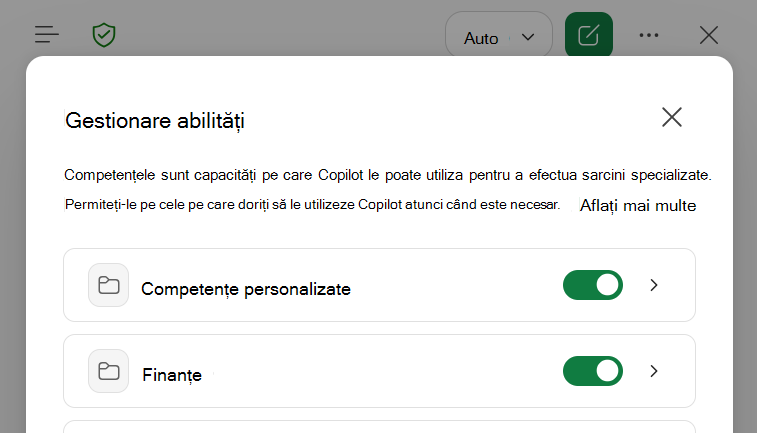
Task: Open the hamburger navigation menu
Action: point(46,35)
